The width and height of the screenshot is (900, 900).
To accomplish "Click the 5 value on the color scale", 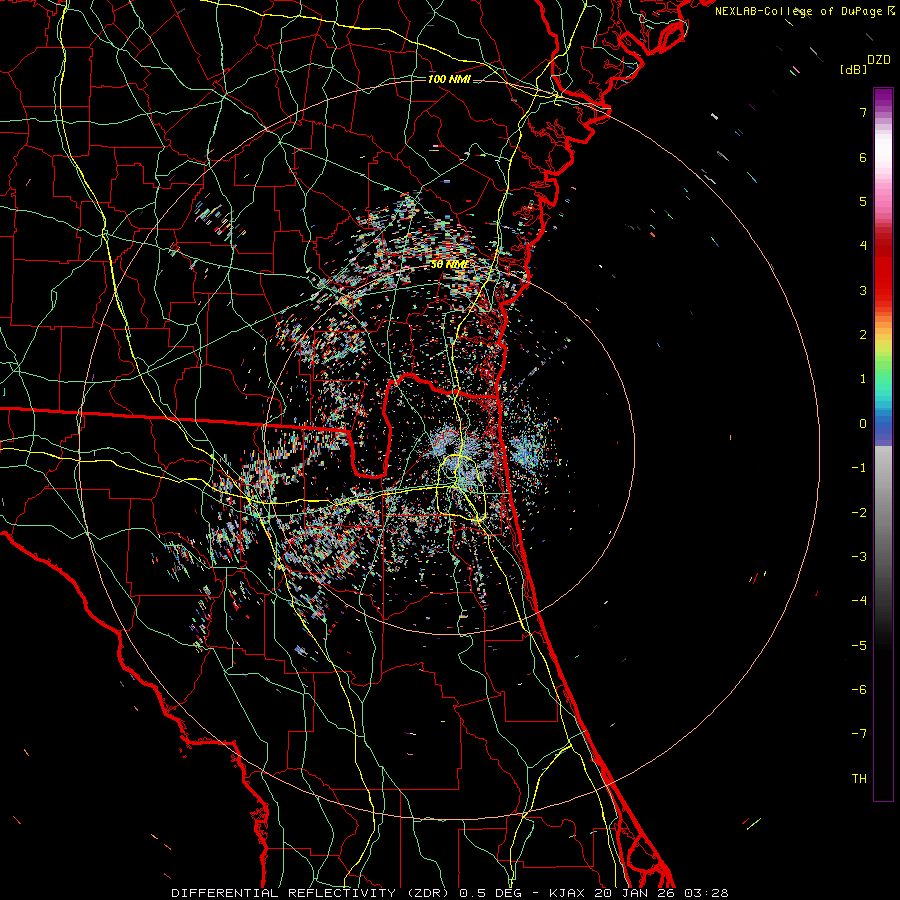I will 863,201.
